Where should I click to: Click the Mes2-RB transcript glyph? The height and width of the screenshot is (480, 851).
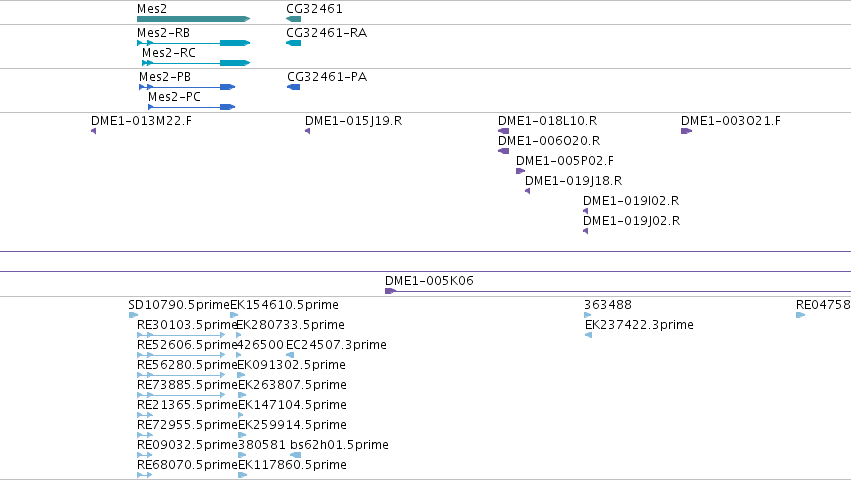click(193, 43)
